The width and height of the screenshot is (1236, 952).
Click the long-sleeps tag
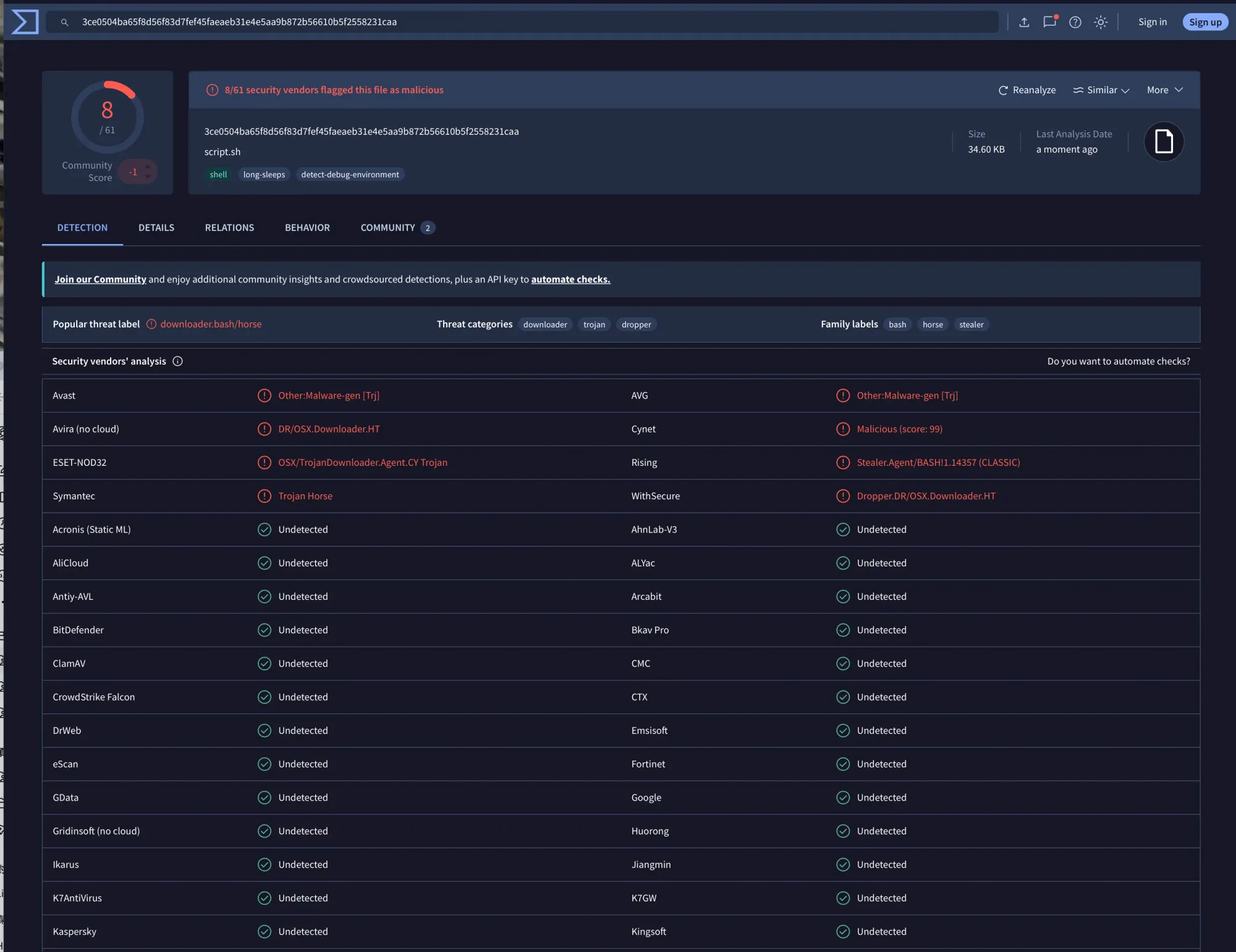[264, 175]
